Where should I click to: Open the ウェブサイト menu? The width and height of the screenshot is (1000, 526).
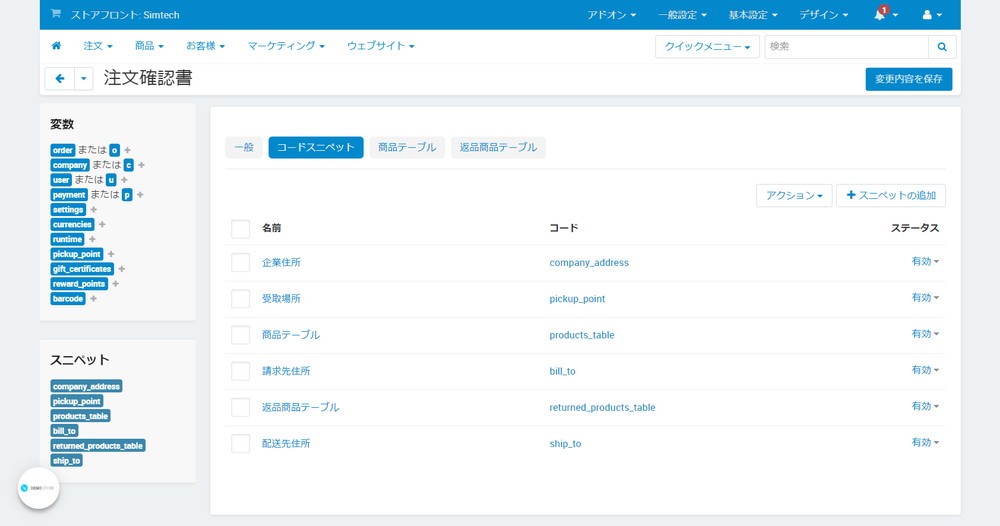coord(381,46)
